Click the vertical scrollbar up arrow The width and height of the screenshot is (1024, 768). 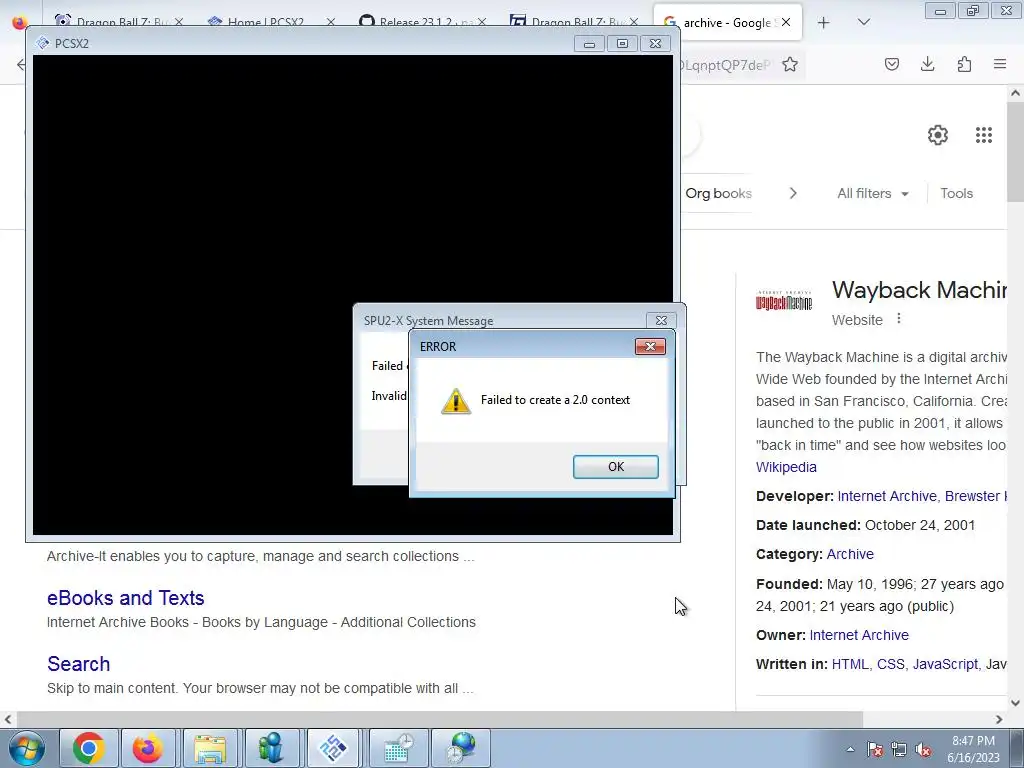[x=1015, y=93]
